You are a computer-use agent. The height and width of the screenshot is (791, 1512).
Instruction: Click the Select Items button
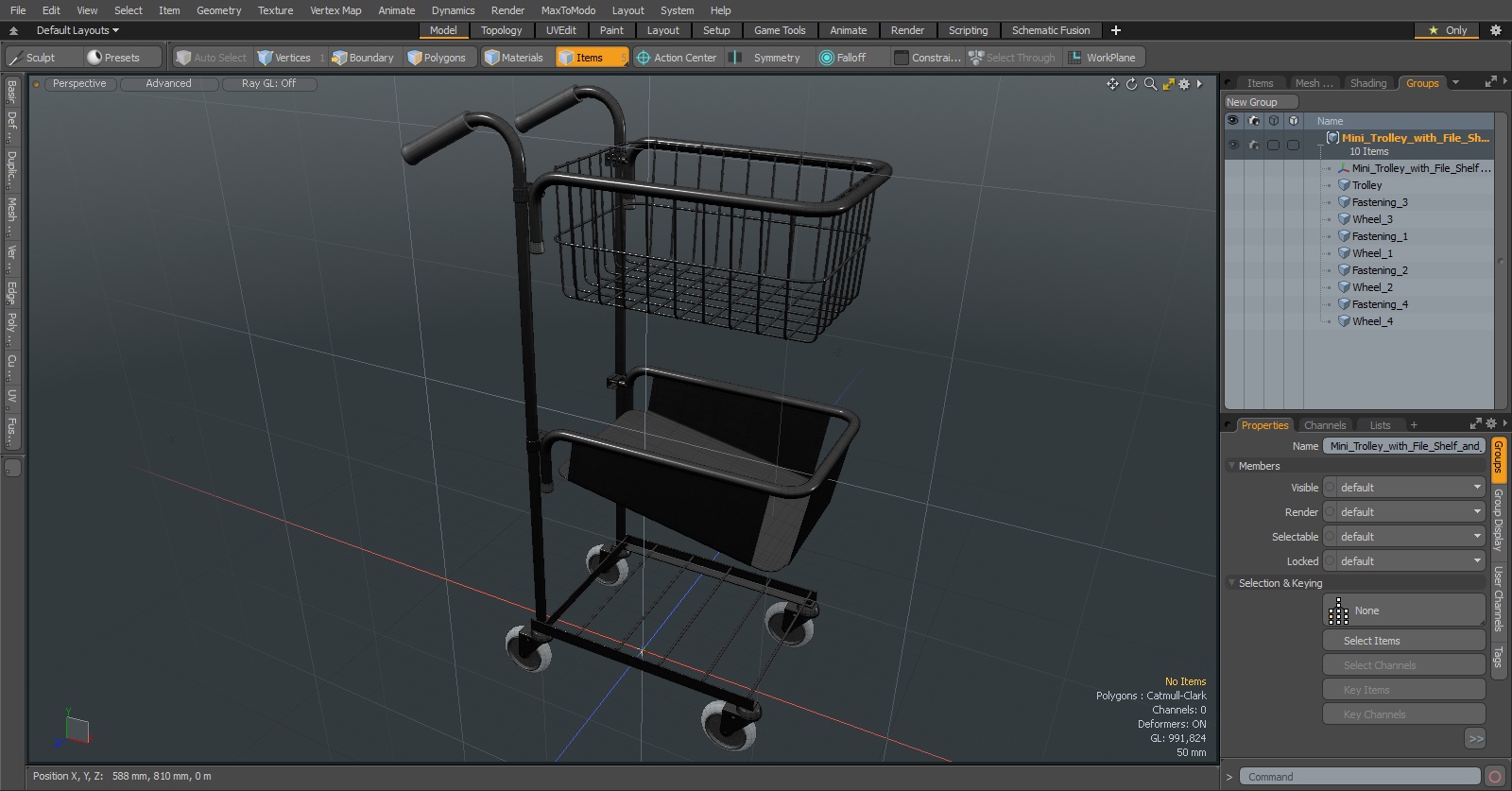click(x=1404, y=641)
